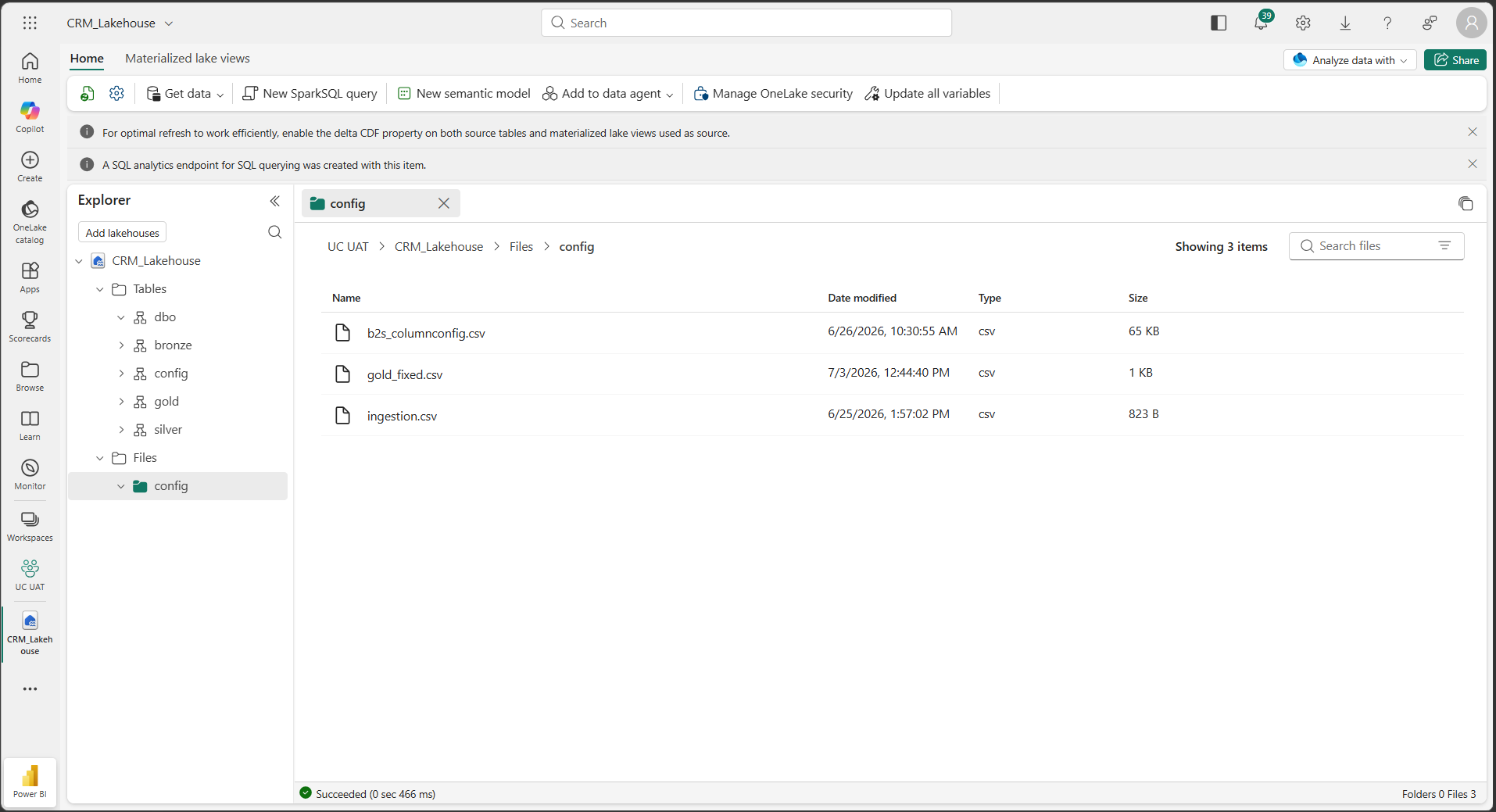The image size is (1496, 812).
Task: Expand the gold schema
Action: tap(121, 402)
